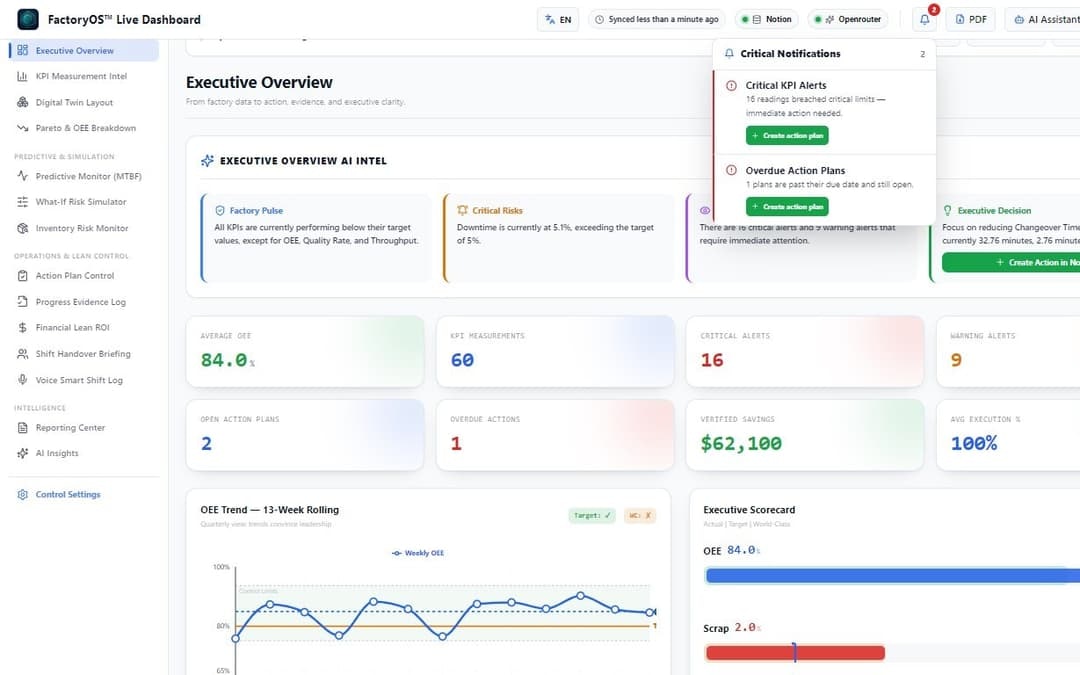This screenshot has height=675, width=1080.
Task: Click the Critical Risks trophy icon
Action: click(x=462, y=211)
